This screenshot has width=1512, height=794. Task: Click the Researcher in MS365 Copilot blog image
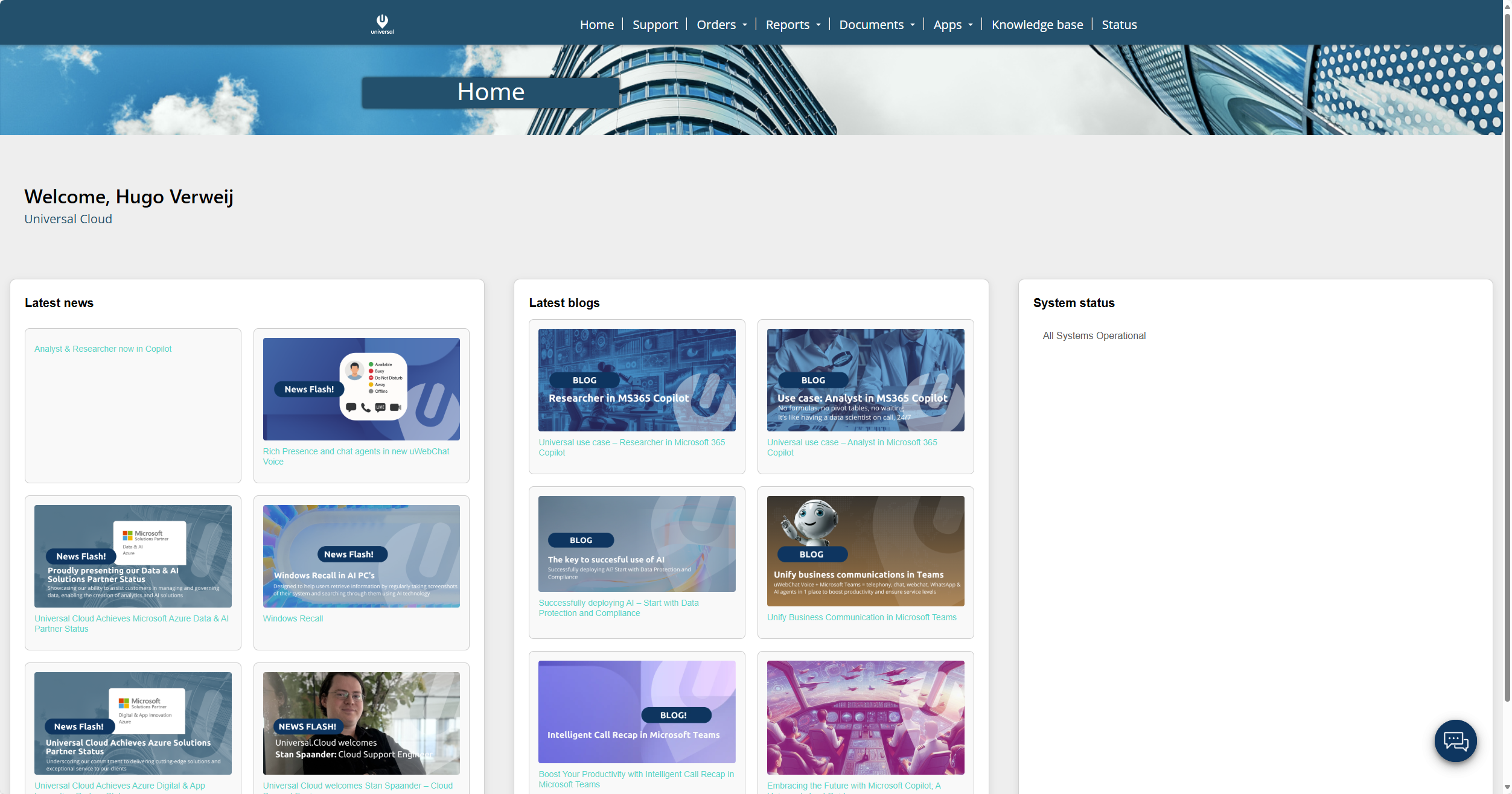click(636, 380)
